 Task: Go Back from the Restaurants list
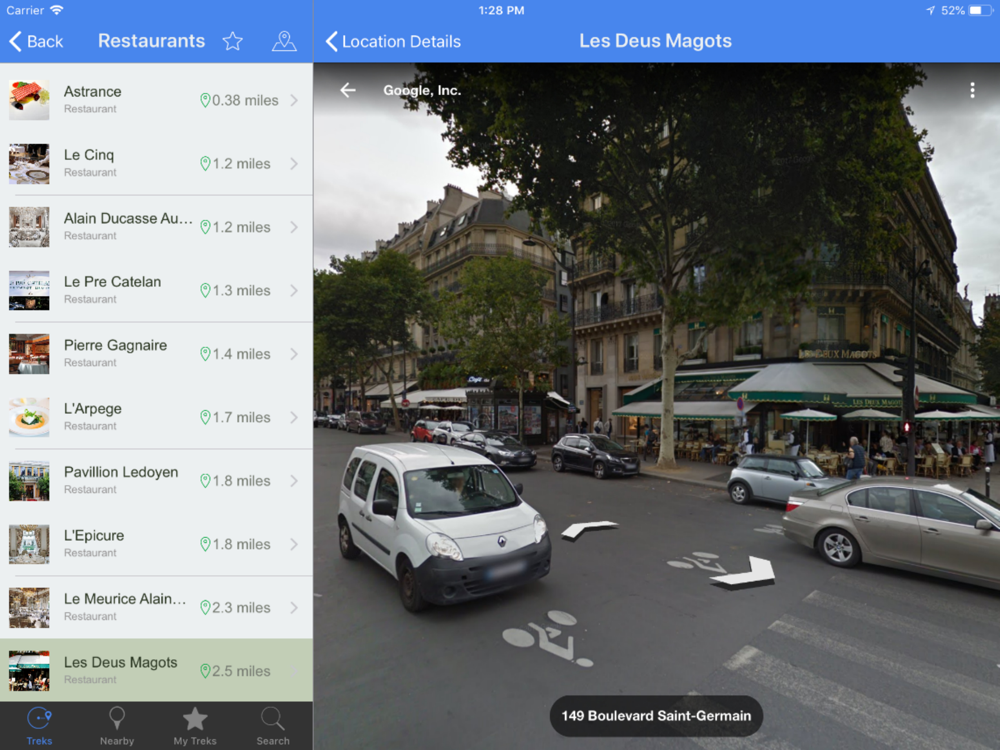coord(36,41)
